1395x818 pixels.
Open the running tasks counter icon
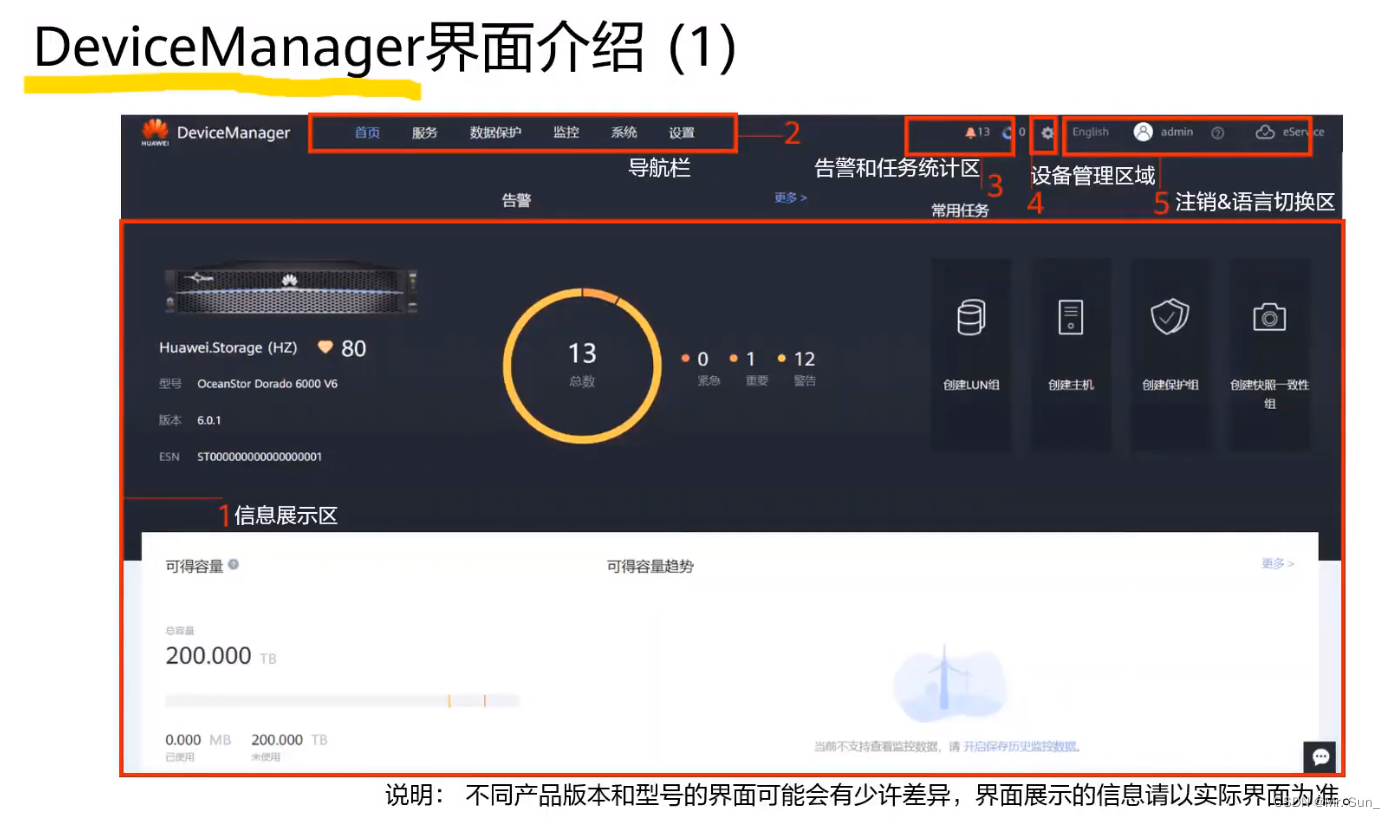1008,132
